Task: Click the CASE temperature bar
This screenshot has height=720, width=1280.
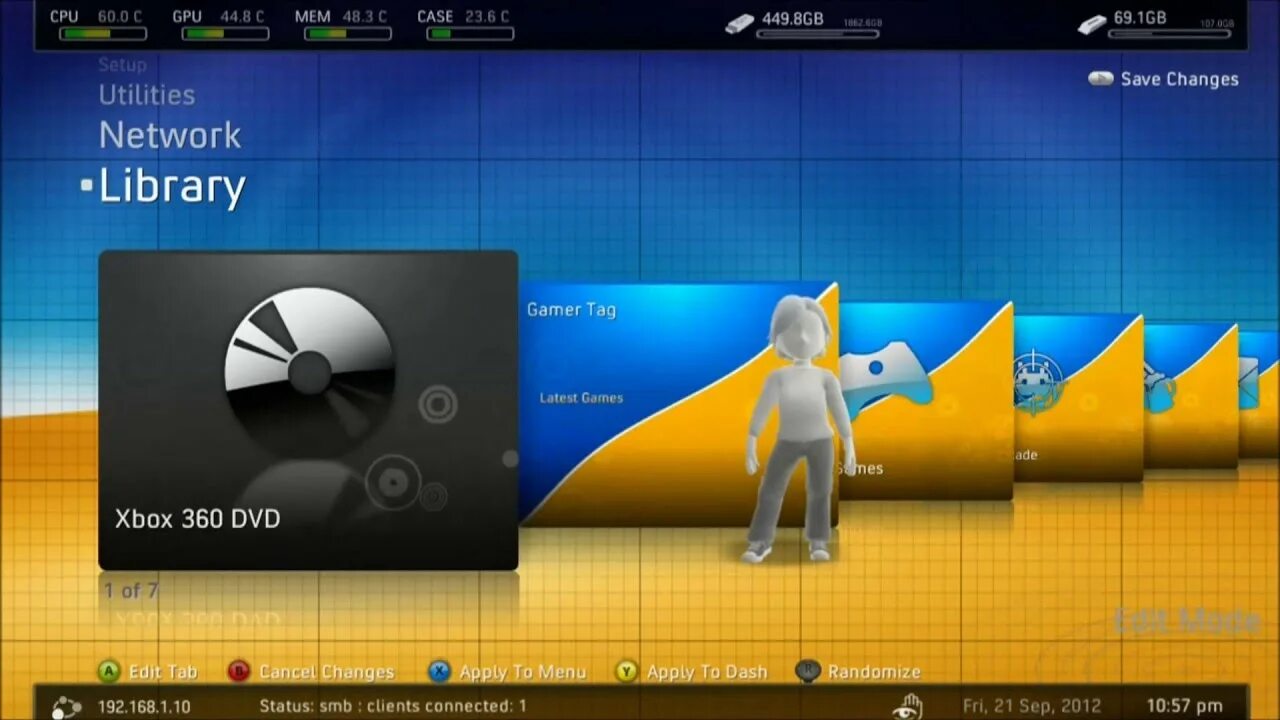Action: coord(470,34)
